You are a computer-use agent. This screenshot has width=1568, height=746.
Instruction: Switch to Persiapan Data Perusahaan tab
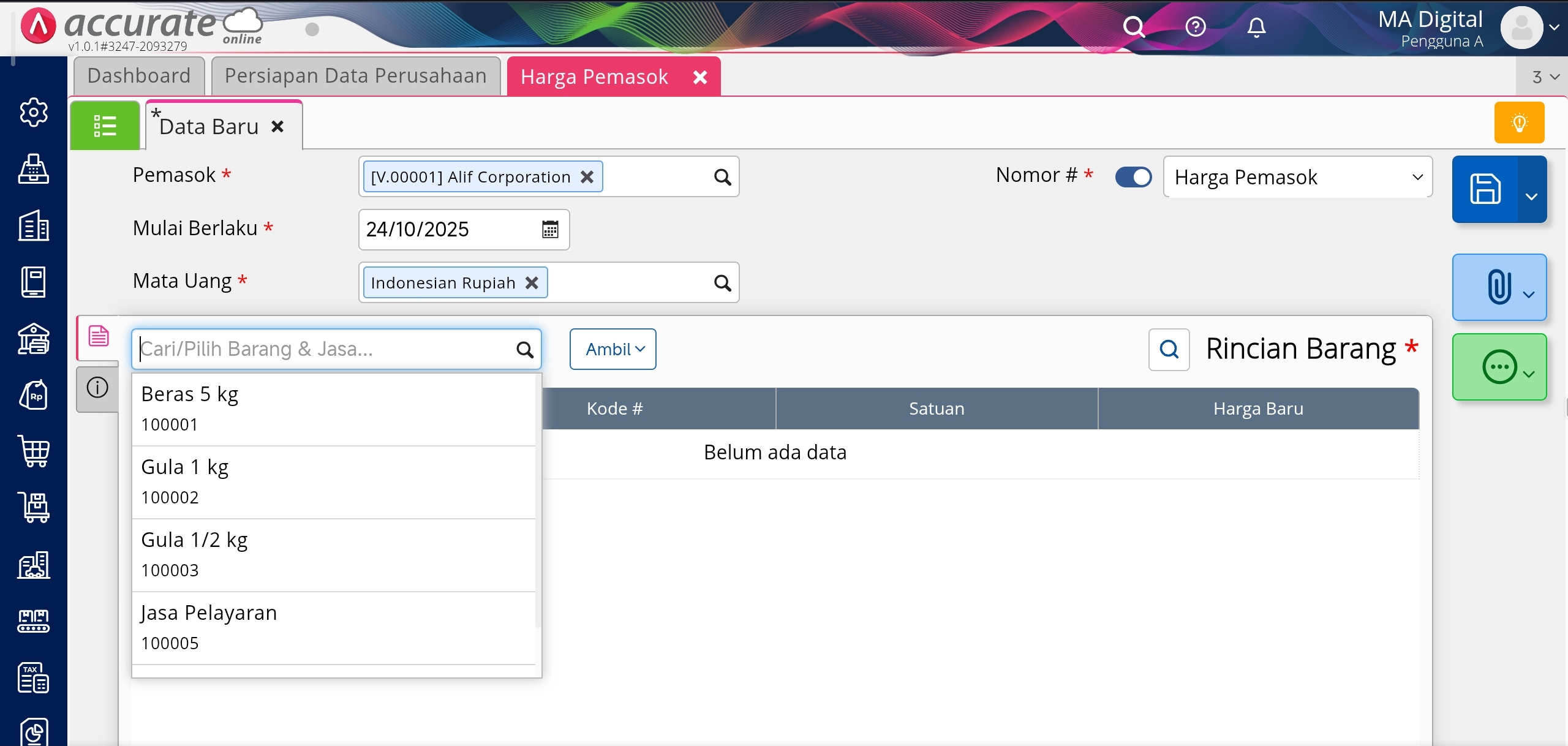(x=355, y=76)
